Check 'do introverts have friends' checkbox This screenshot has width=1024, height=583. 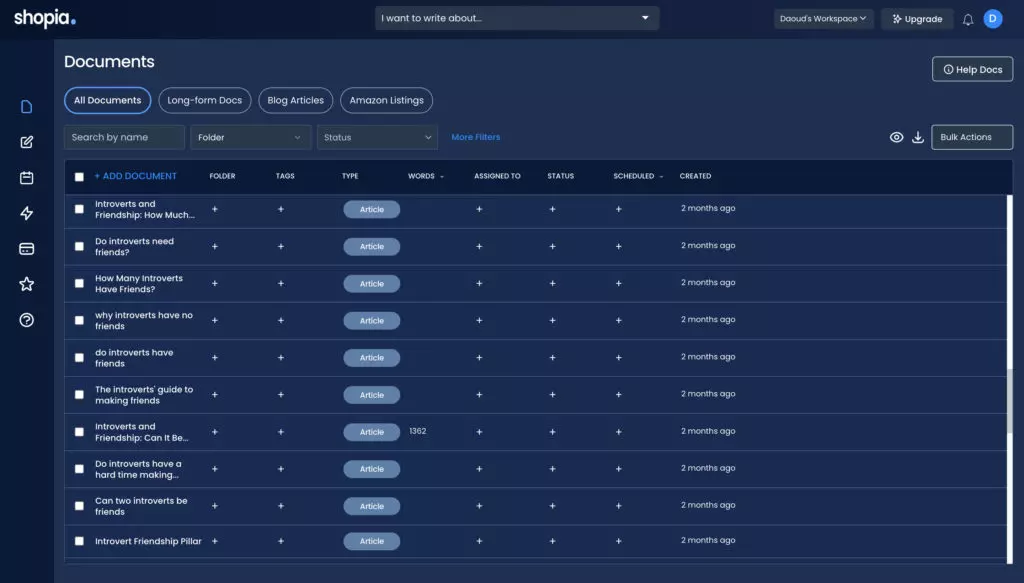click(79, 358)
